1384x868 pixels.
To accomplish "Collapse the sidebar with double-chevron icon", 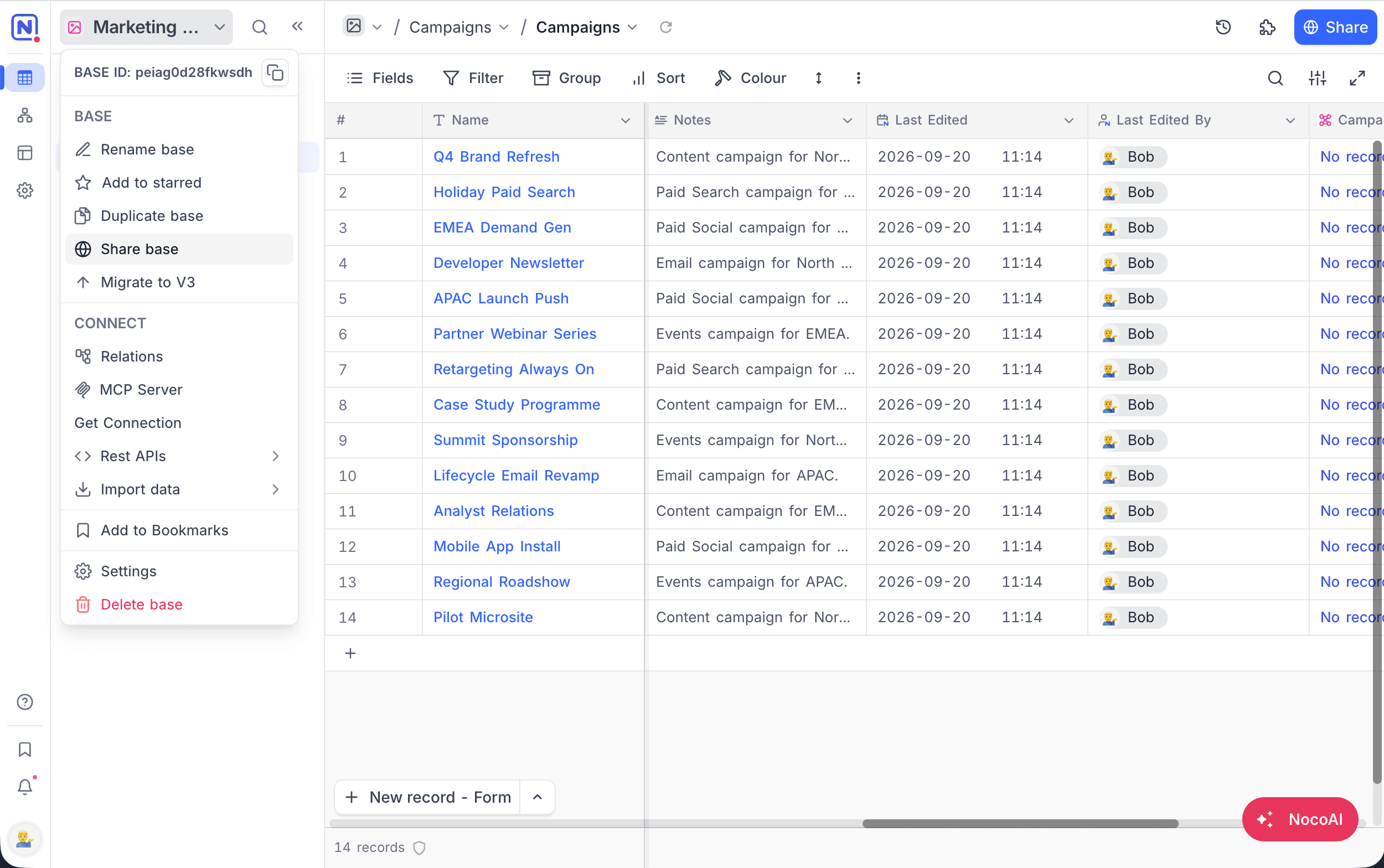I will 297,27.
